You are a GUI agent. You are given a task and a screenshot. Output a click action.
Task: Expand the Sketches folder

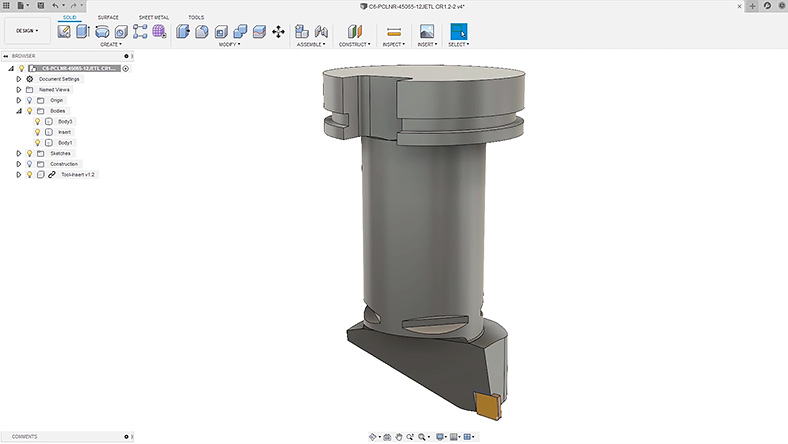pyautogui.click(x=19, y=153)
